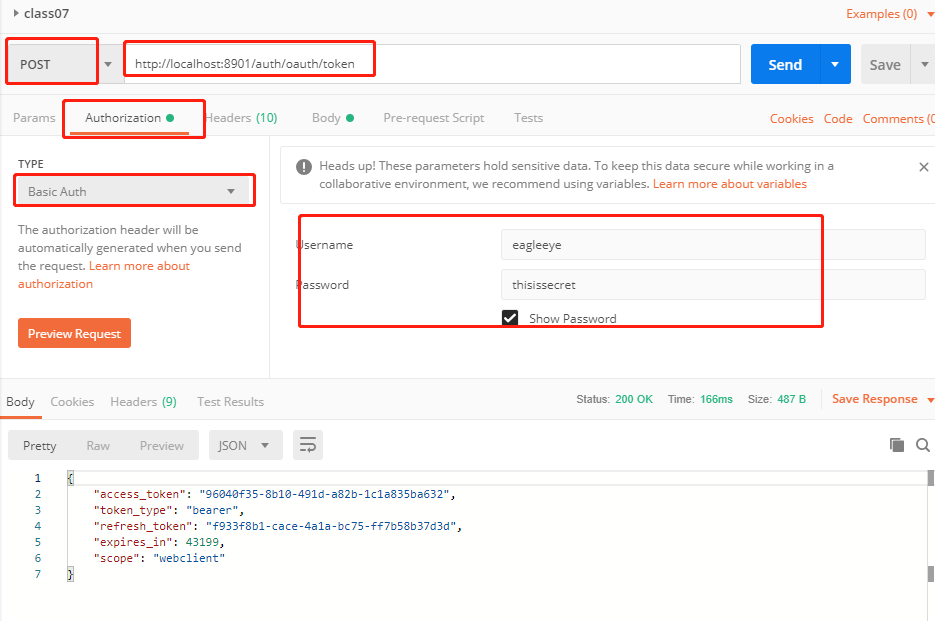Click the token_type bearer line
935x621 pixels.
pyautogui.click(x=169, y=510)
